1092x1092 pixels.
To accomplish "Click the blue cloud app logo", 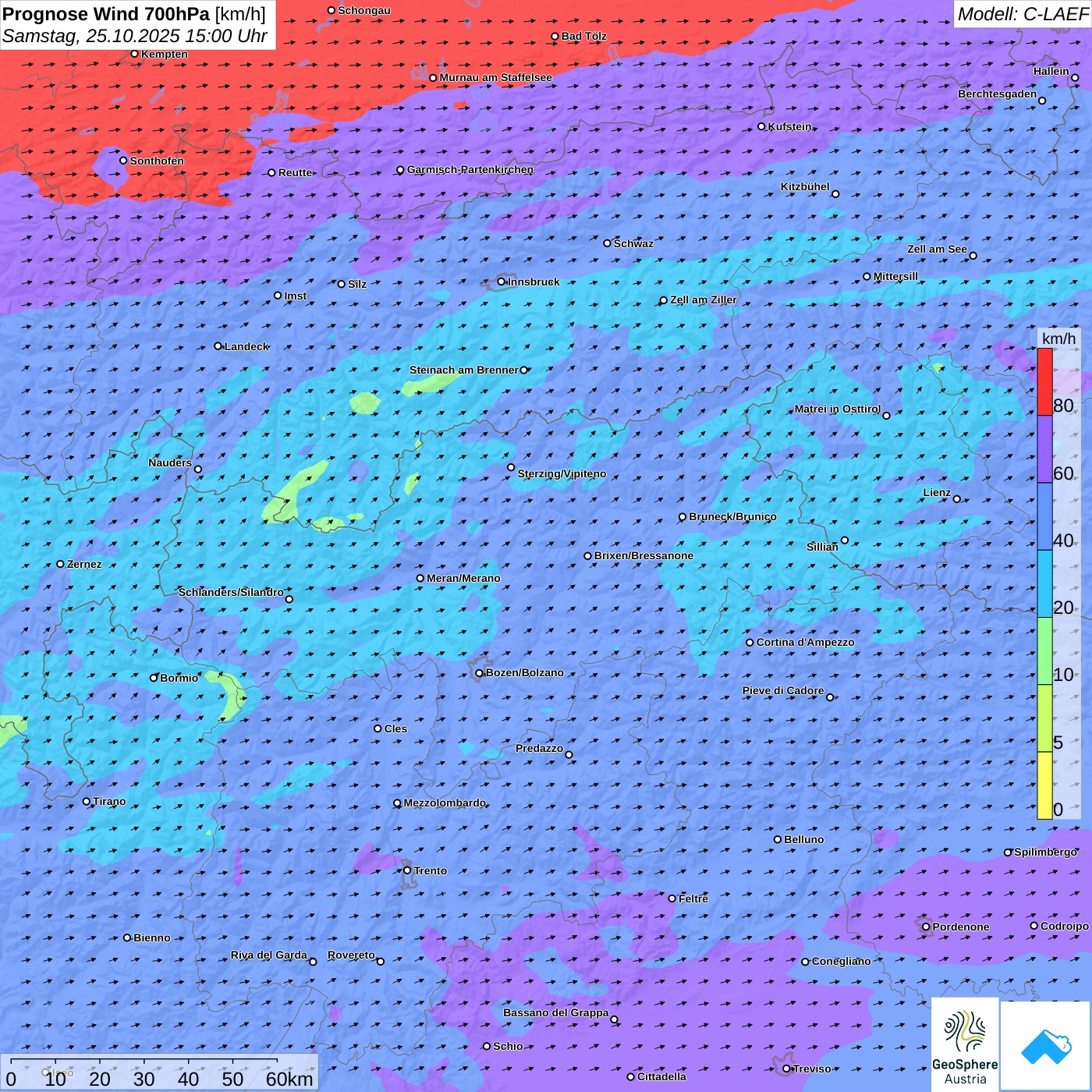I will click(1046, 1046).
